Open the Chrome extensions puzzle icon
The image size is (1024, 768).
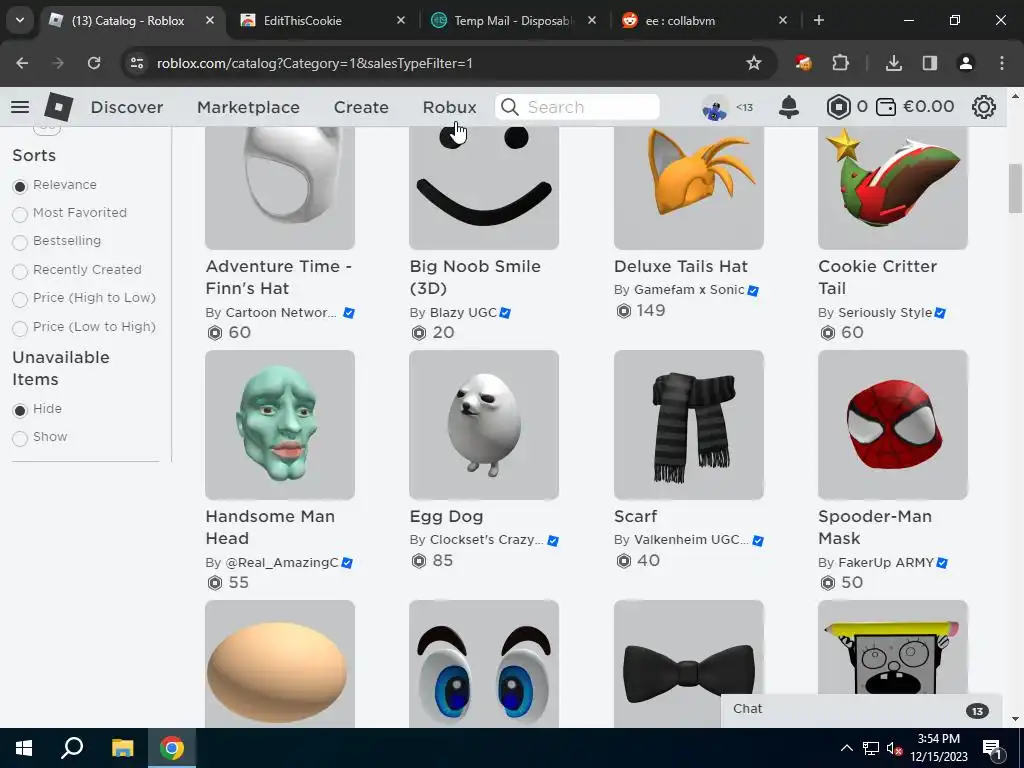840,63
